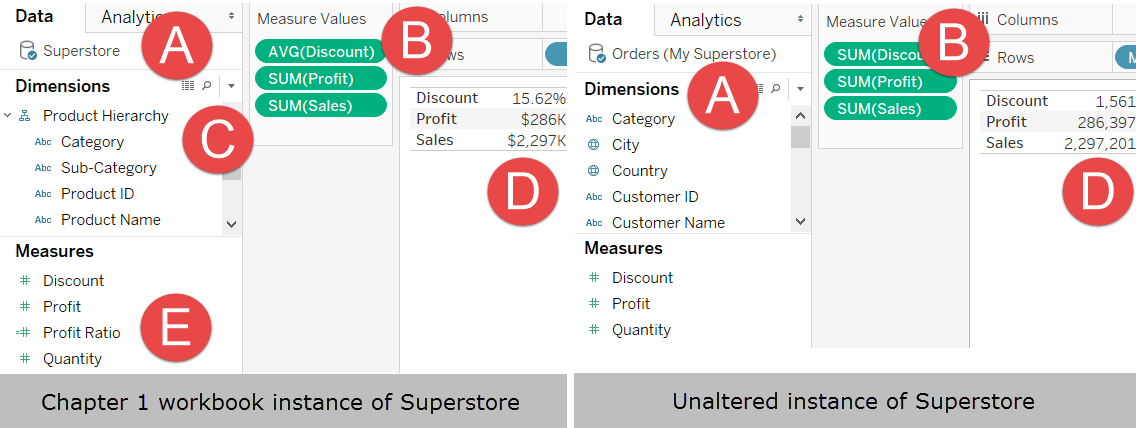1136x428 pixels.
Task: Select the AVG(Discount) pill
Action: pyautogui.click(x=321, y=51)
